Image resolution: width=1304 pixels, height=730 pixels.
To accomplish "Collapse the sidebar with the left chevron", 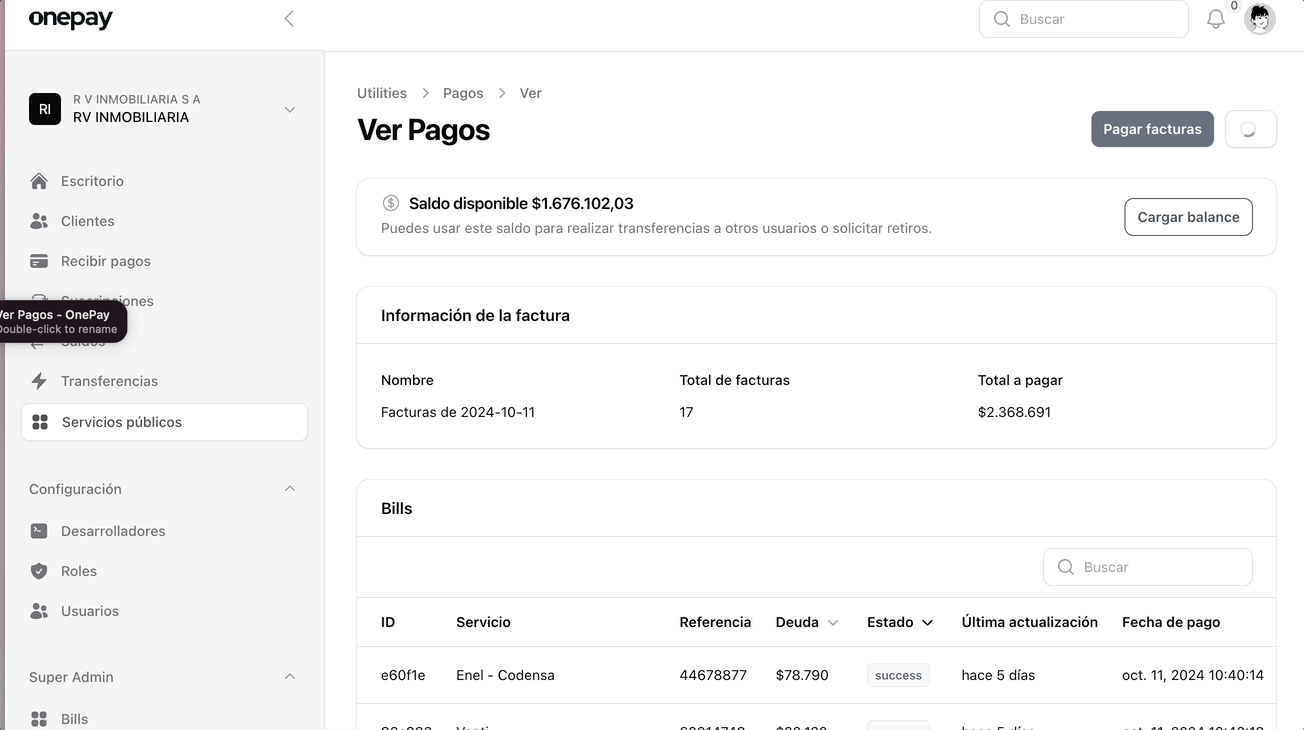I will [x=289, y=19].
